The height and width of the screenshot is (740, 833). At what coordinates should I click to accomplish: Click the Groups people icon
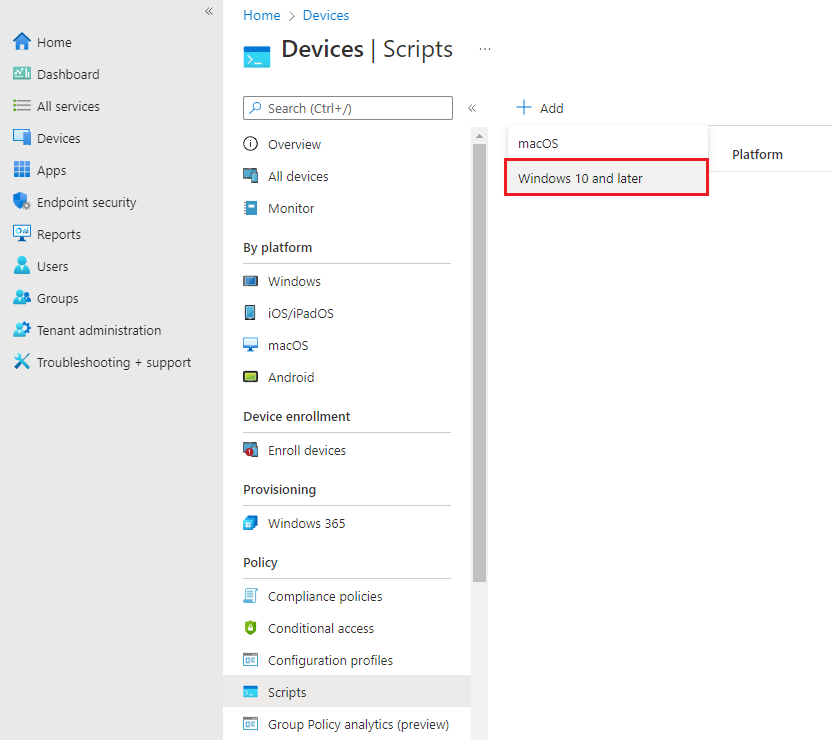[22, 297]
